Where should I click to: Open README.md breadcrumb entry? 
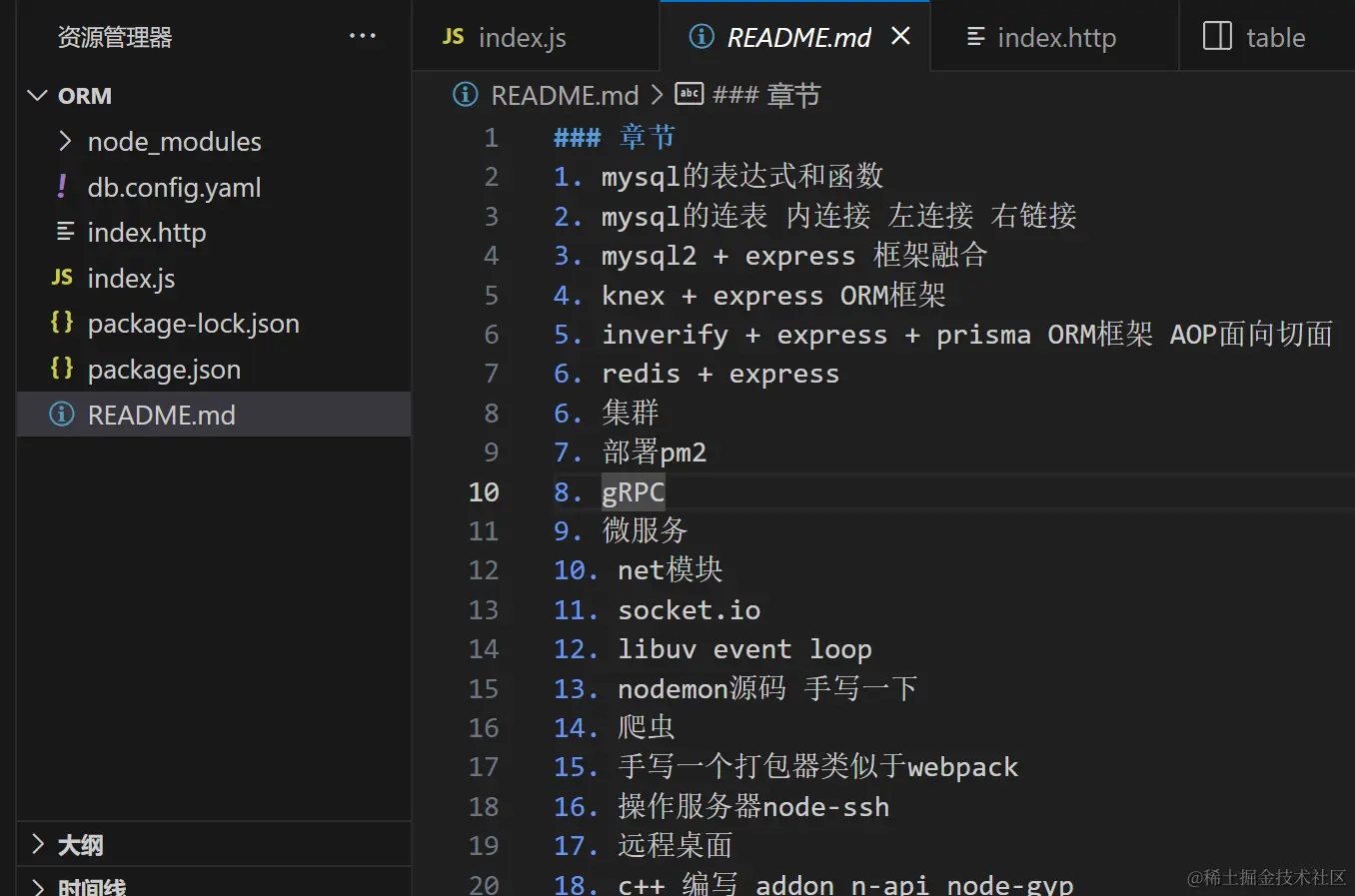click(x=565, y=94)
